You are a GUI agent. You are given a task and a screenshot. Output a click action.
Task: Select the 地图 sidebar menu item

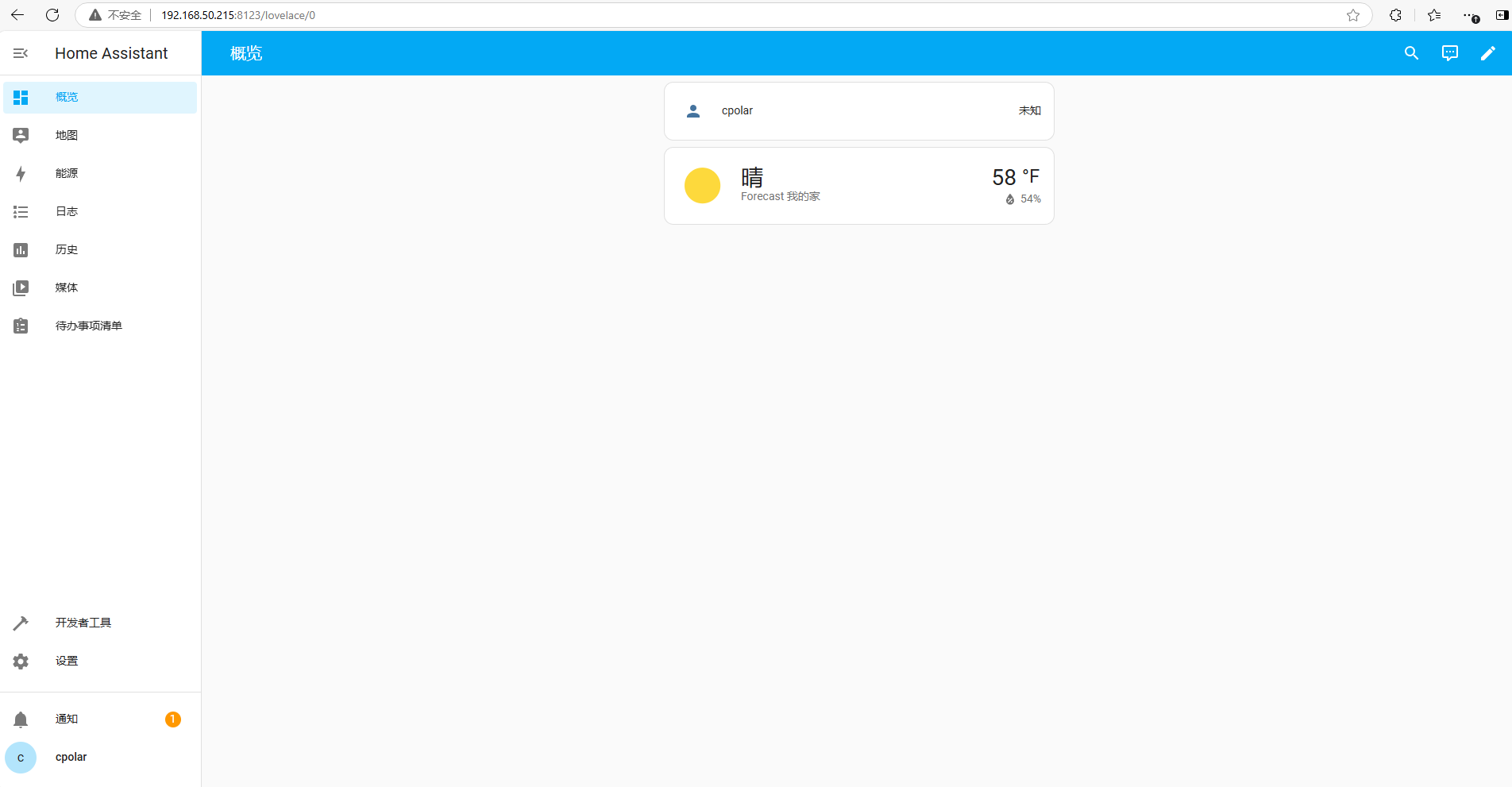100,135
